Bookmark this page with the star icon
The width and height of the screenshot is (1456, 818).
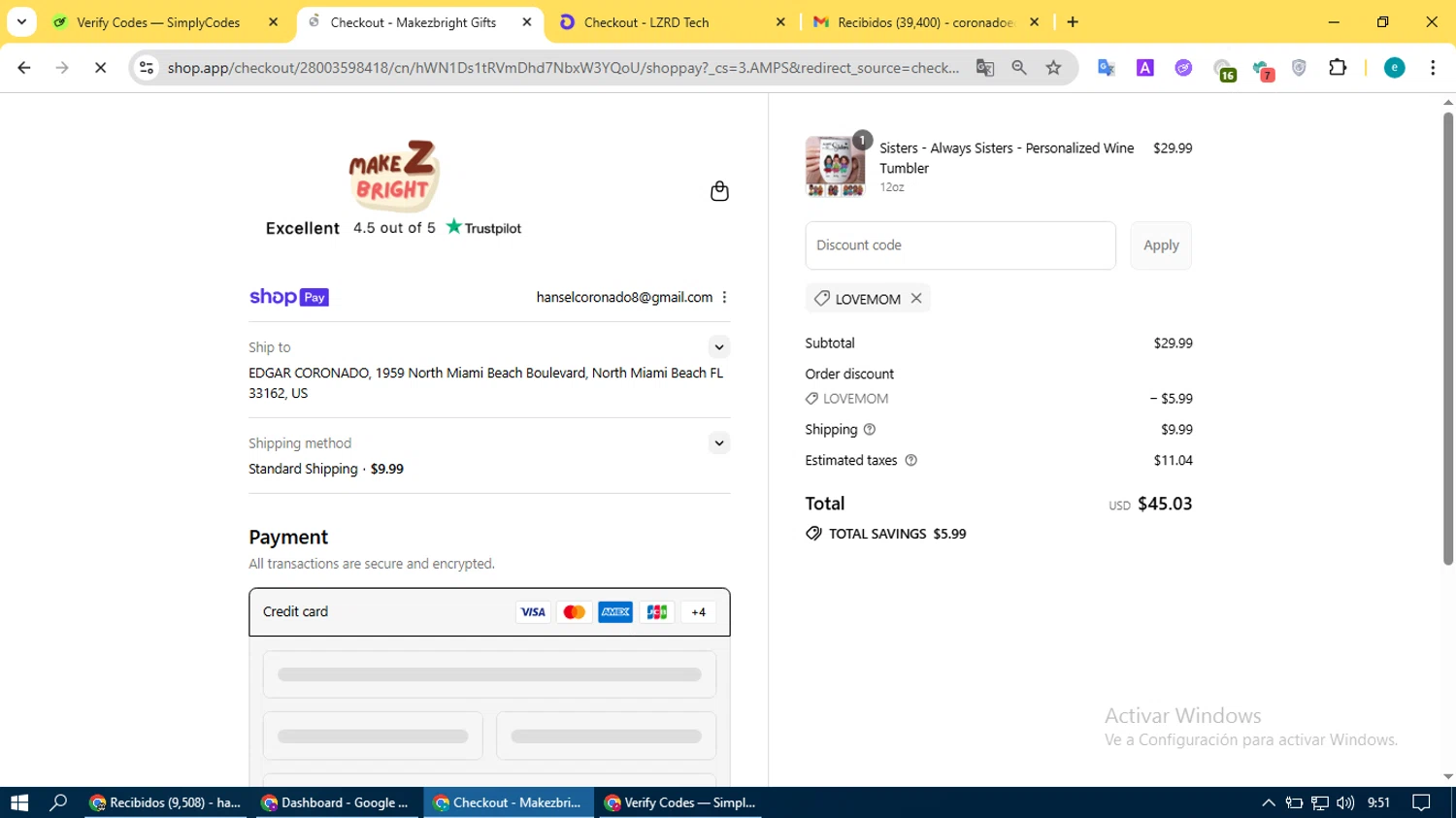1054,68
